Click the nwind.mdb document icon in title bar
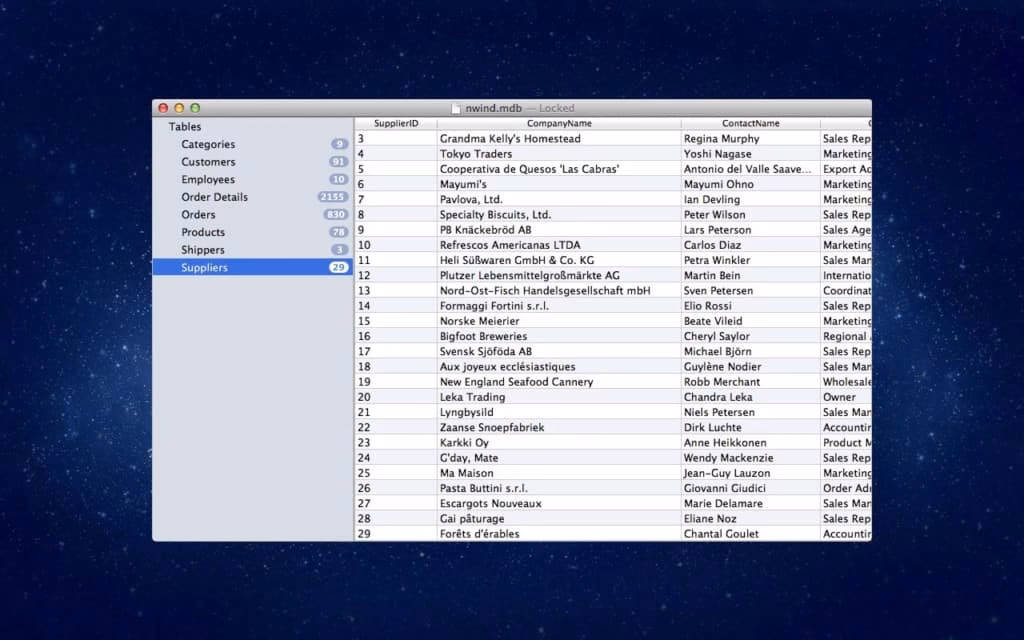This screenshot has height=640, width=1024. pyautogui.click(x=457, y=108)
